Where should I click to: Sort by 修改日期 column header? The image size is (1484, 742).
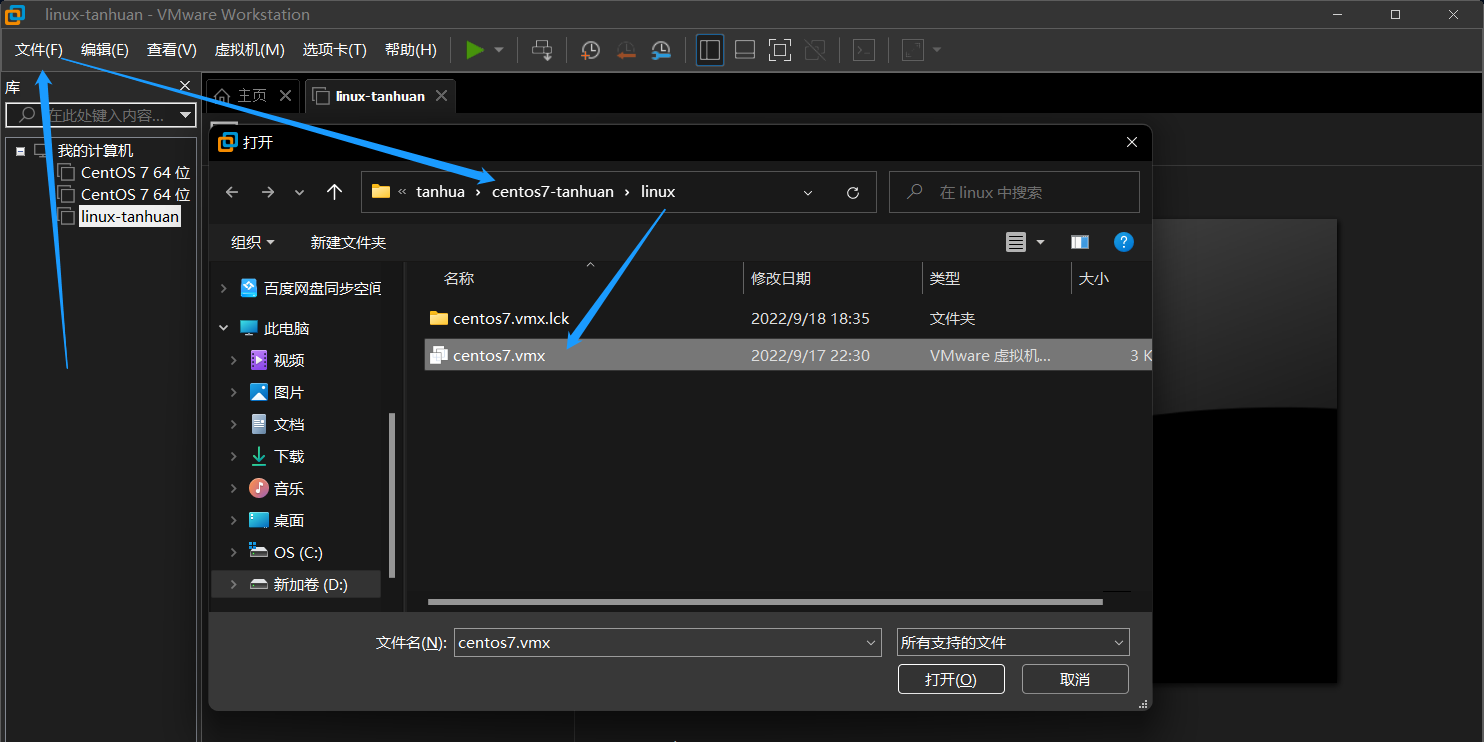pos(781,279)
